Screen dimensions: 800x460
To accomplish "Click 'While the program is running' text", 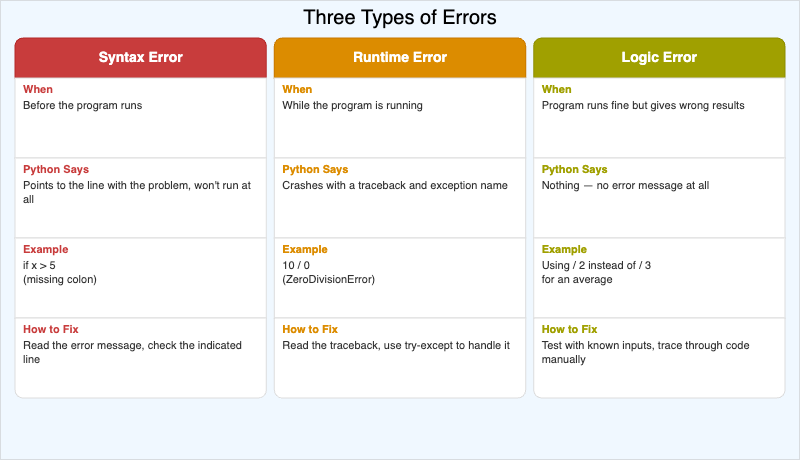I will (352, 105).
